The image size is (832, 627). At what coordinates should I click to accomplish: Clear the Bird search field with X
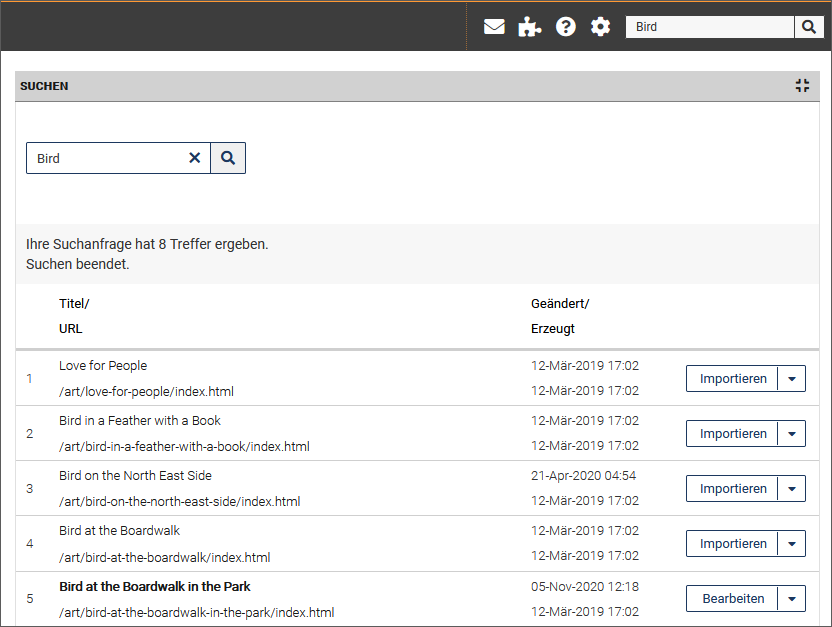pos(195,158)
